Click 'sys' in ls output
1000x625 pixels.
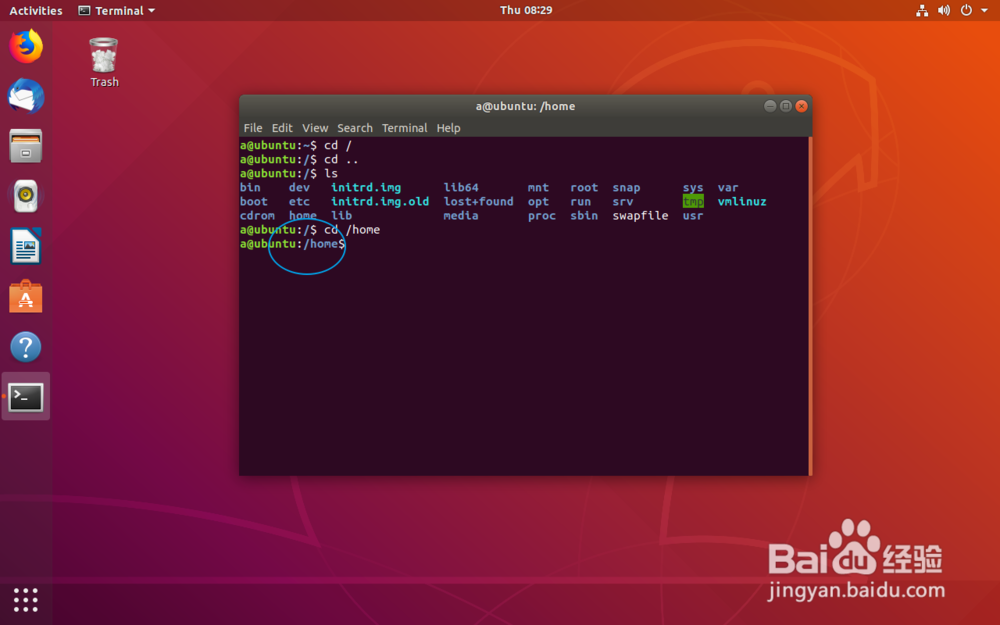click(693, 188)
